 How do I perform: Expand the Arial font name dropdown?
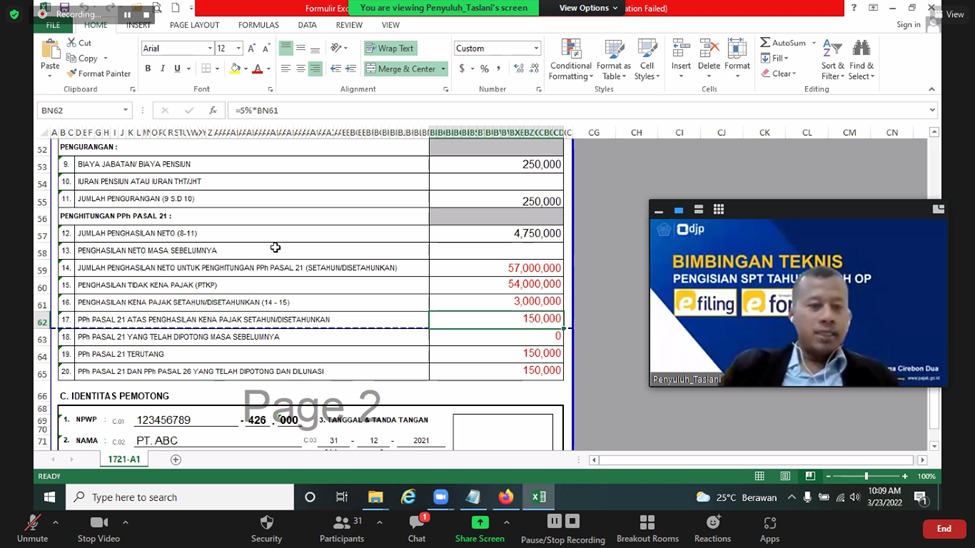209,48
